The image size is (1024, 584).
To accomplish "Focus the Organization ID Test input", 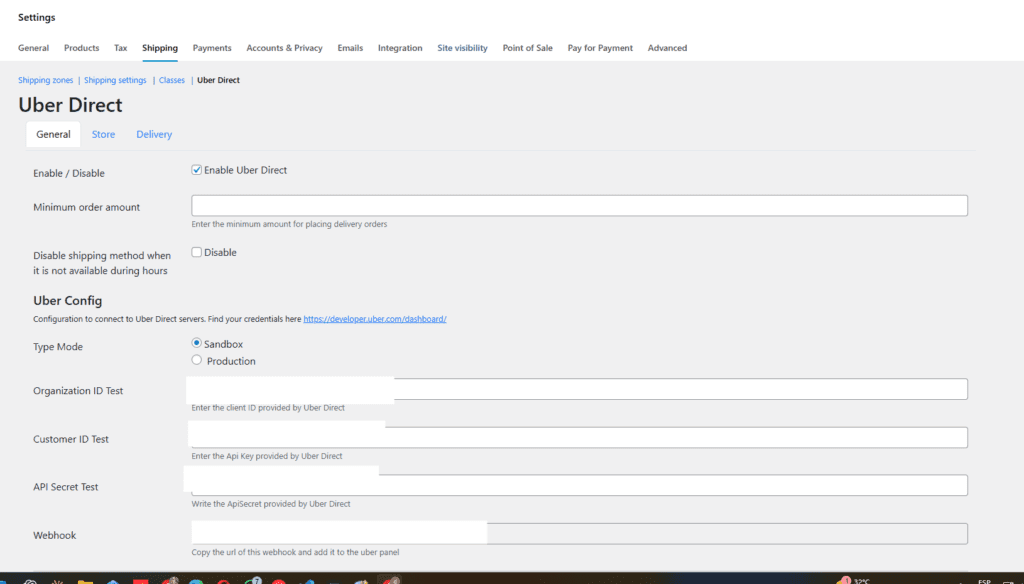I will [579, 389].
